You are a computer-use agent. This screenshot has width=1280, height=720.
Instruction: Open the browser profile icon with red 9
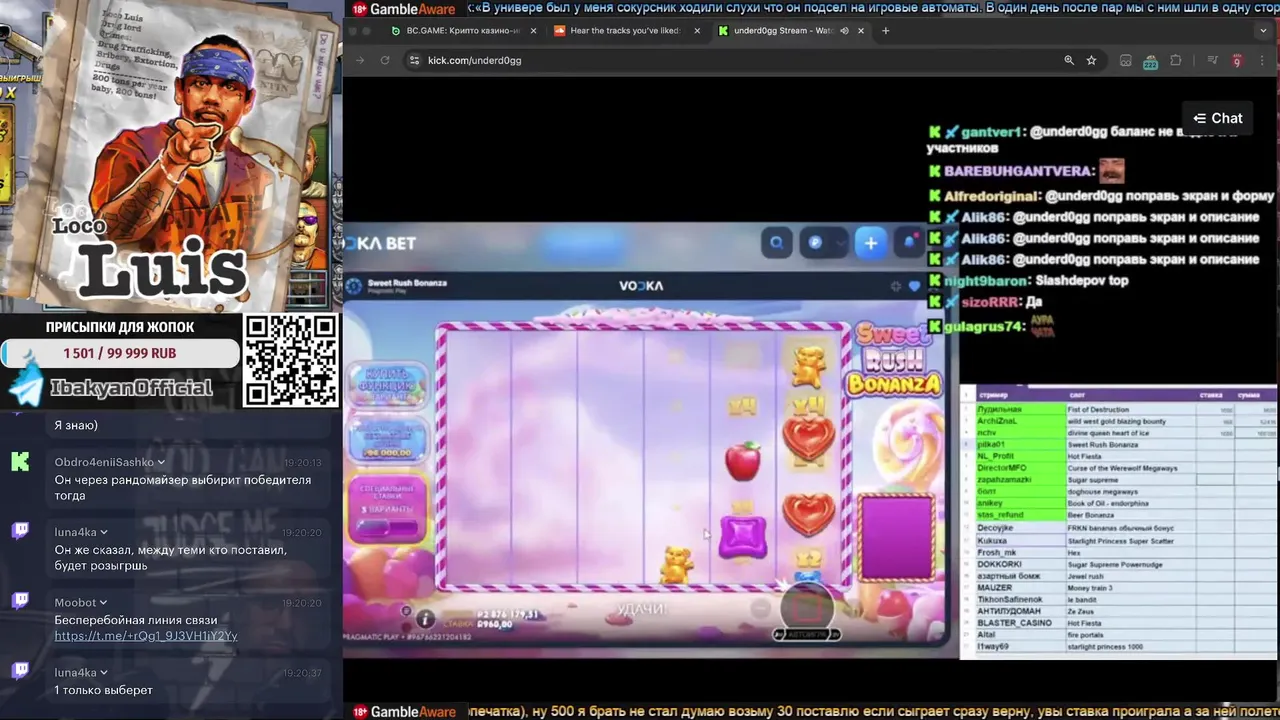[1237, 60]
